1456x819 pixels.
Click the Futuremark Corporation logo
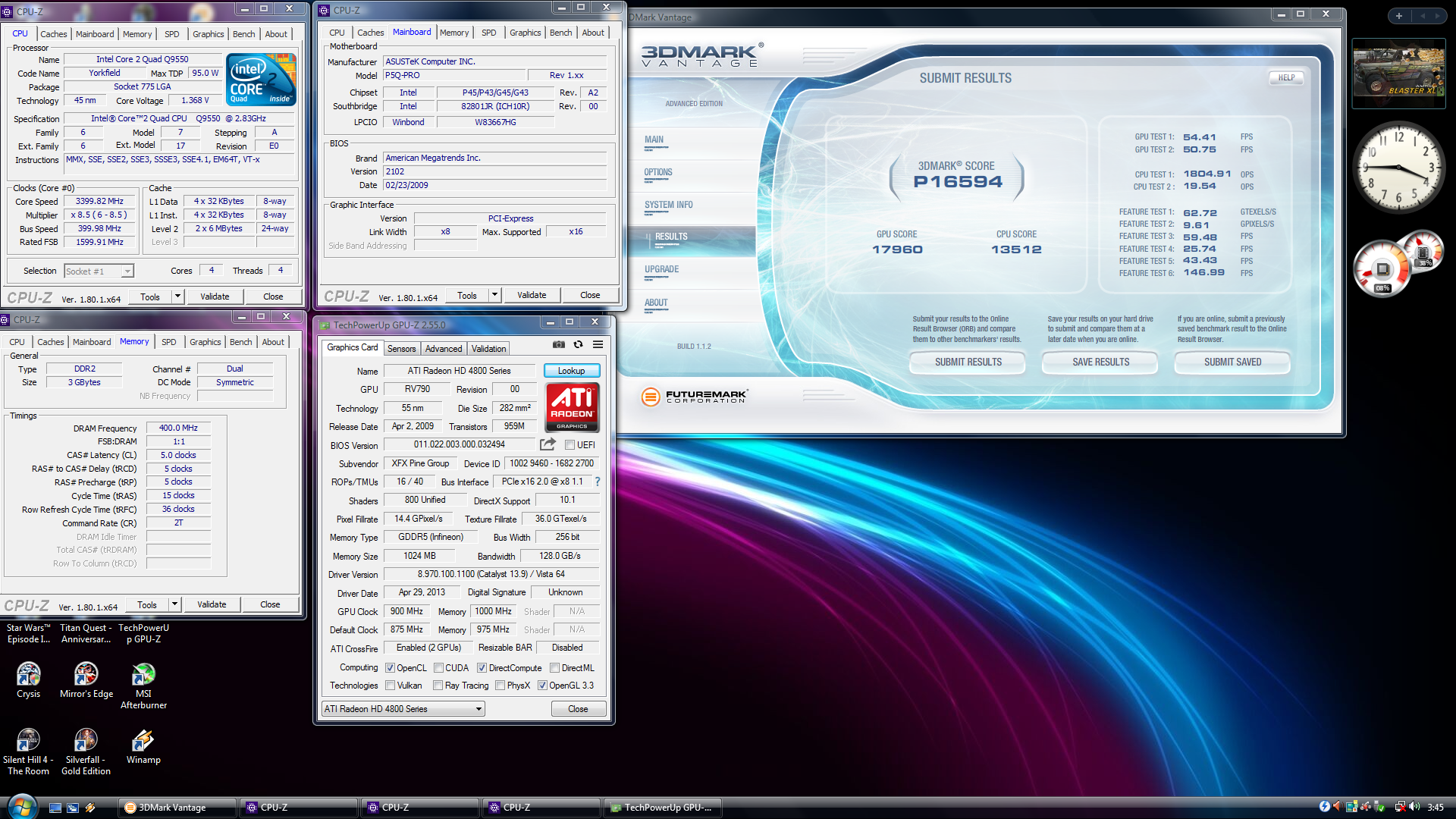point(694,396)
